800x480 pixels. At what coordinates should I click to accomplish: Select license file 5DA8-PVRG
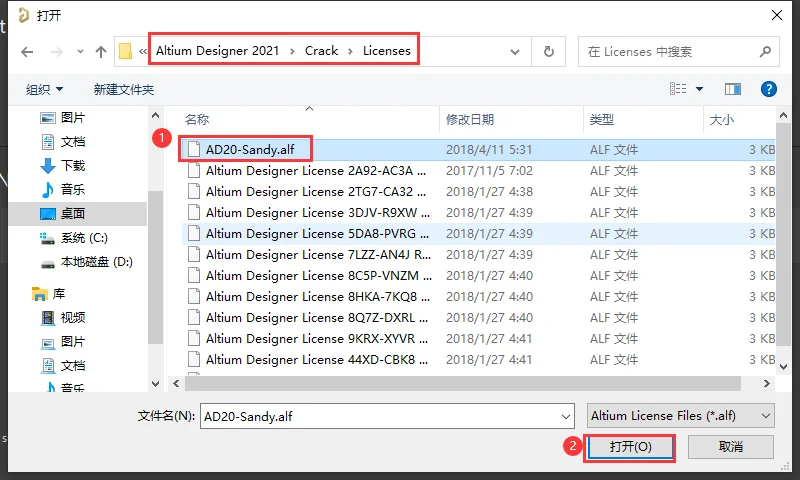pos(478,233)
